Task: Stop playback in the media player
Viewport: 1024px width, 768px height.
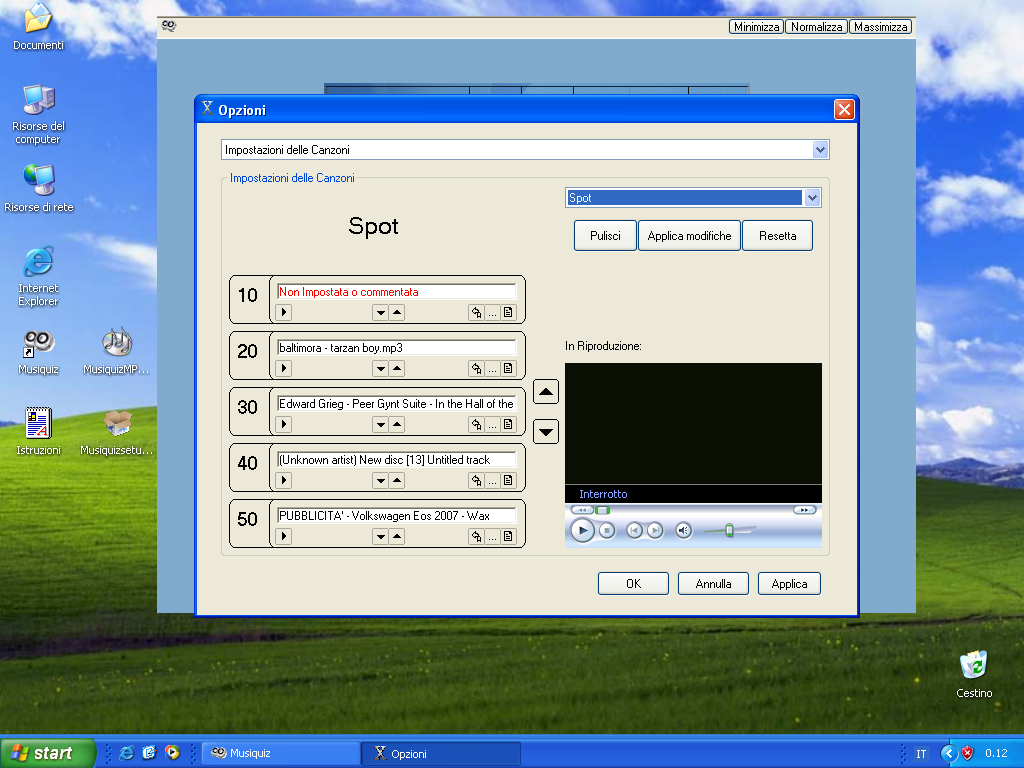Action: [x=607, y=531]
